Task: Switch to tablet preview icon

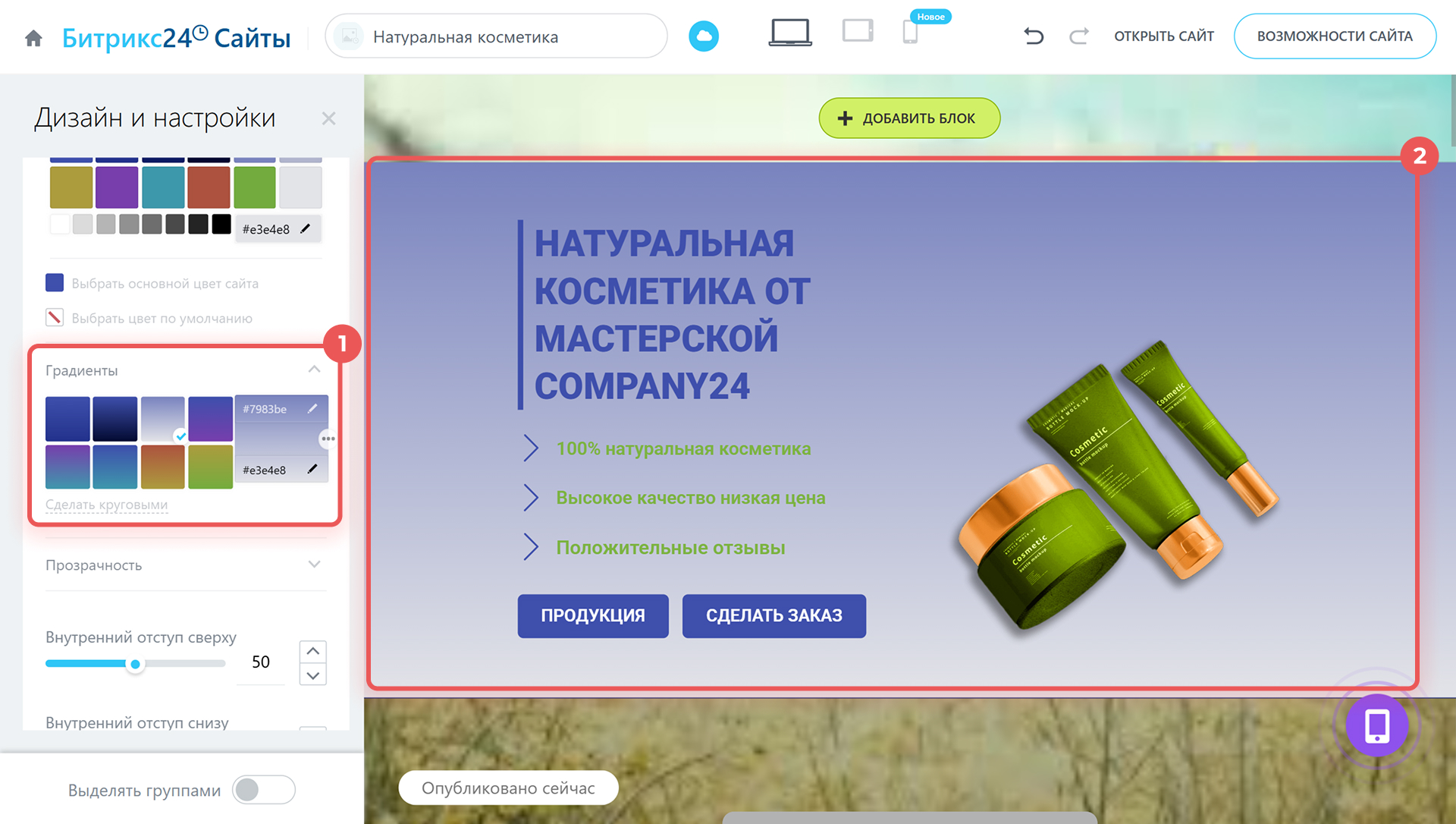Action: pos(858,31)
